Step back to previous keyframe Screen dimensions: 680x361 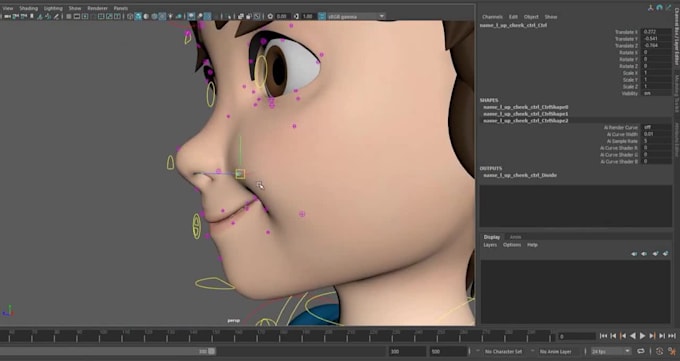[x=623, y=336]
